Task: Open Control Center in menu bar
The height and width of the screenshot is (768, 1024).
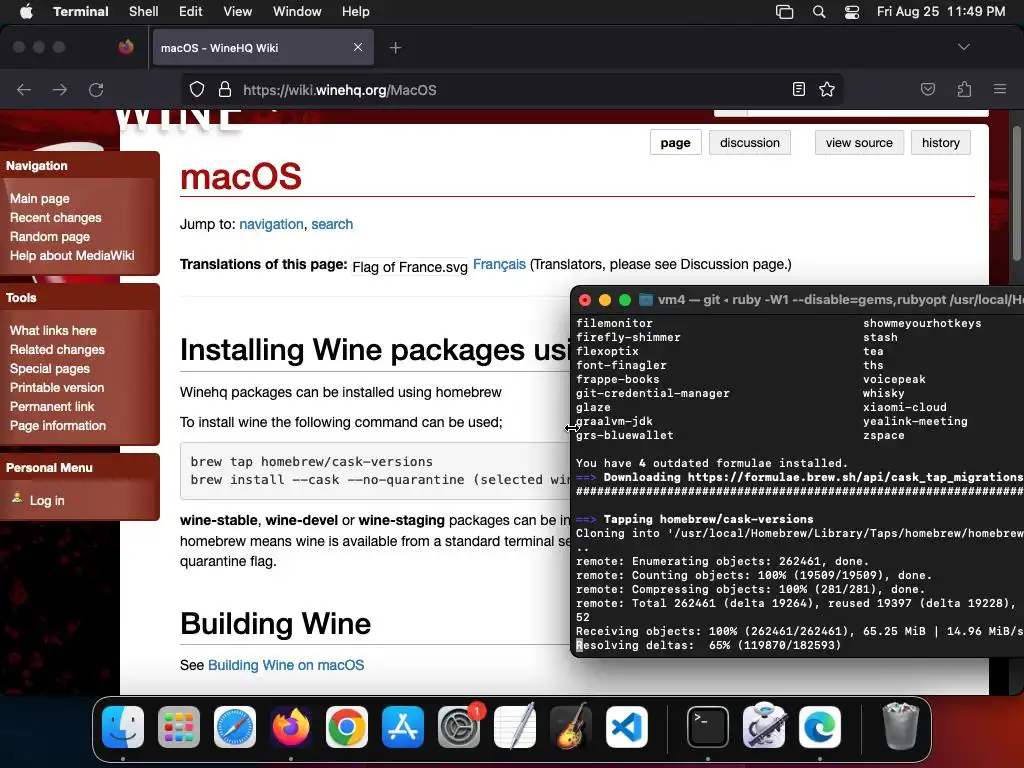Action: [x=852, y=12]
